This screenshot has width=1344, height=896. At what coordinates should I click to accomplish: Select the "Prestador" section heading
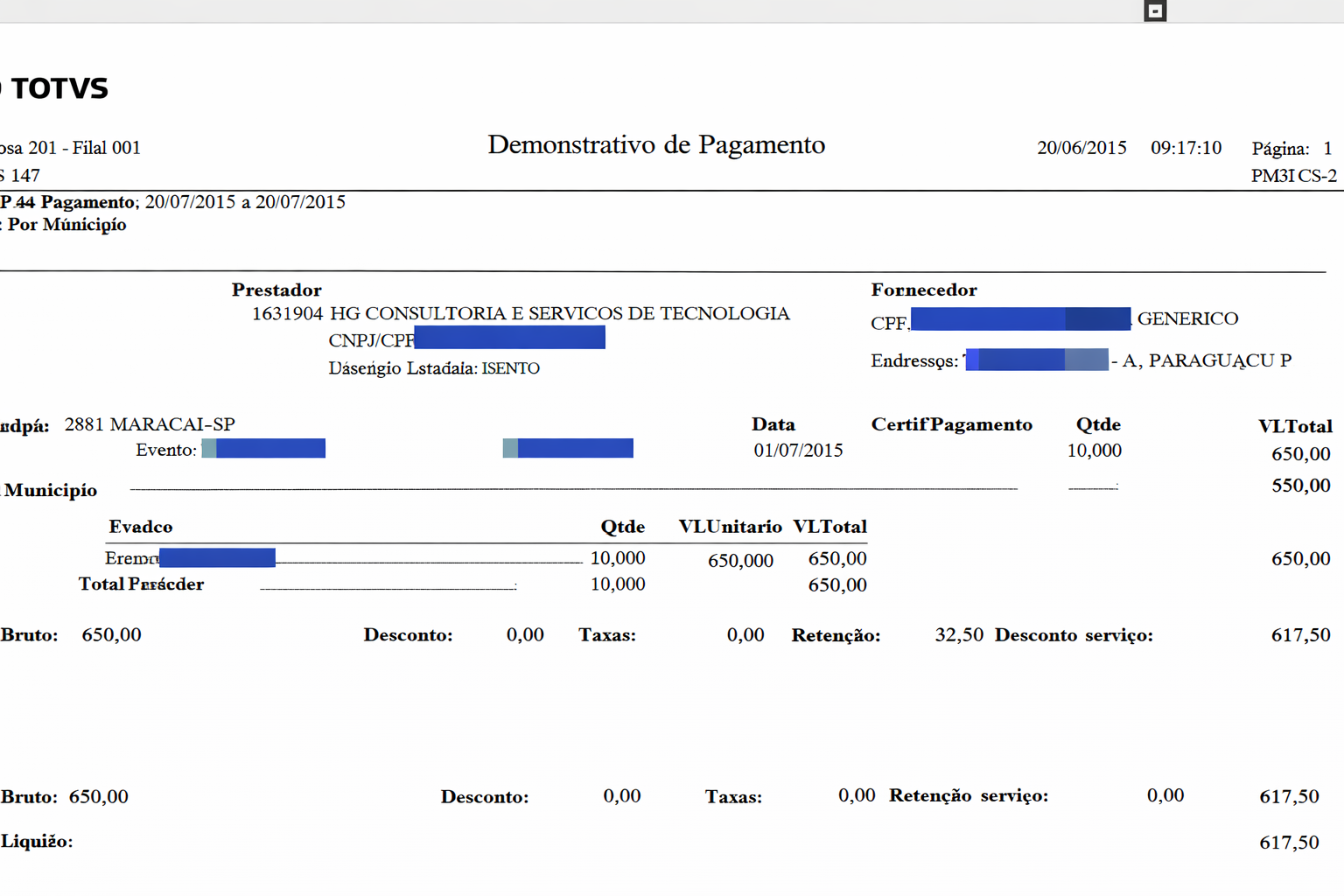(276, 290)
